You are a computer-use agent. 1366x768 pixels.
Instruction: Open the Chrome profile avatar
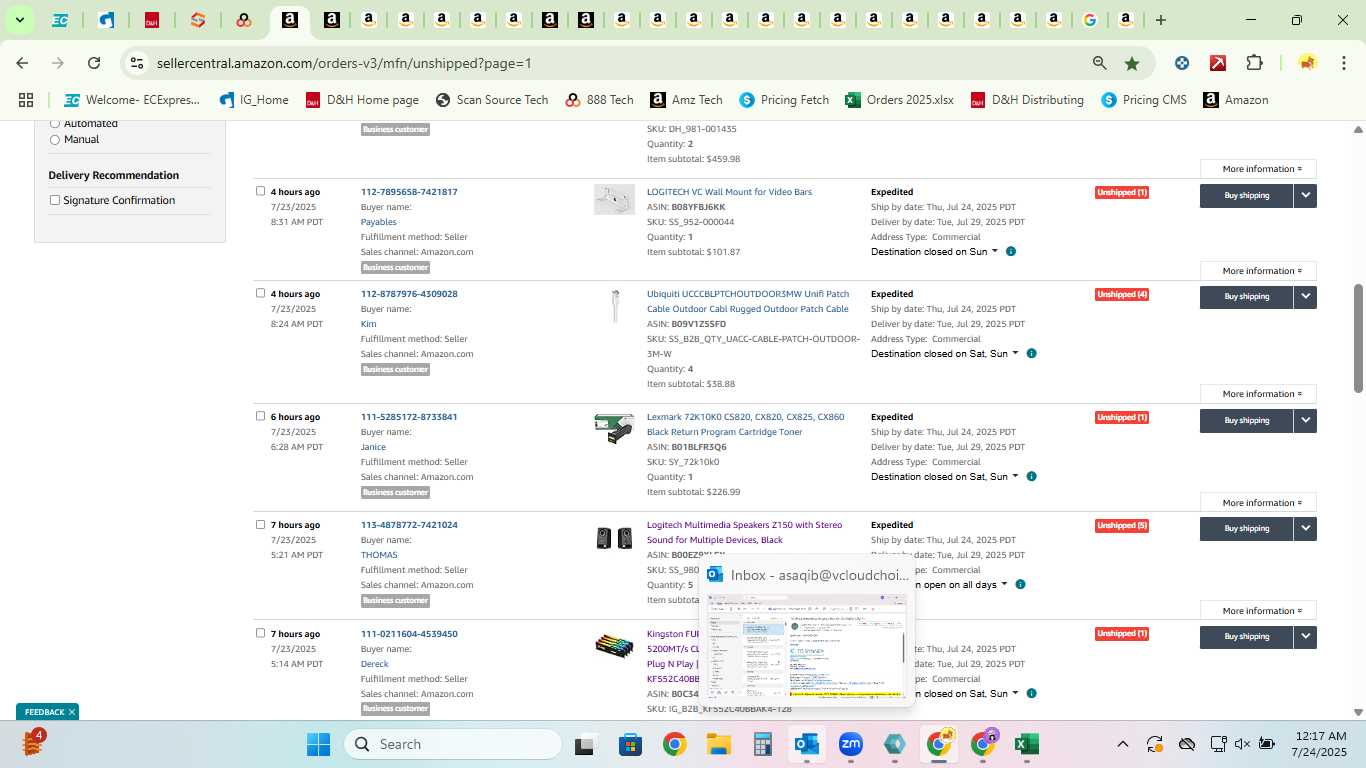point(1307,63)
